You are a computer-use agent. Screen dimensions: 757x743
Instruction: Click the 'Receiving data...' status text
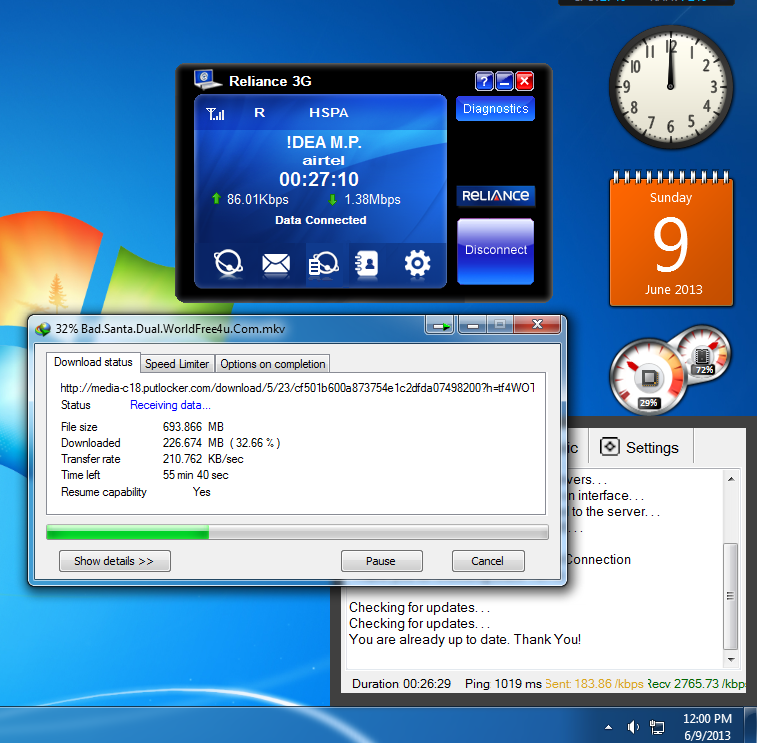(x=170, y=405)
